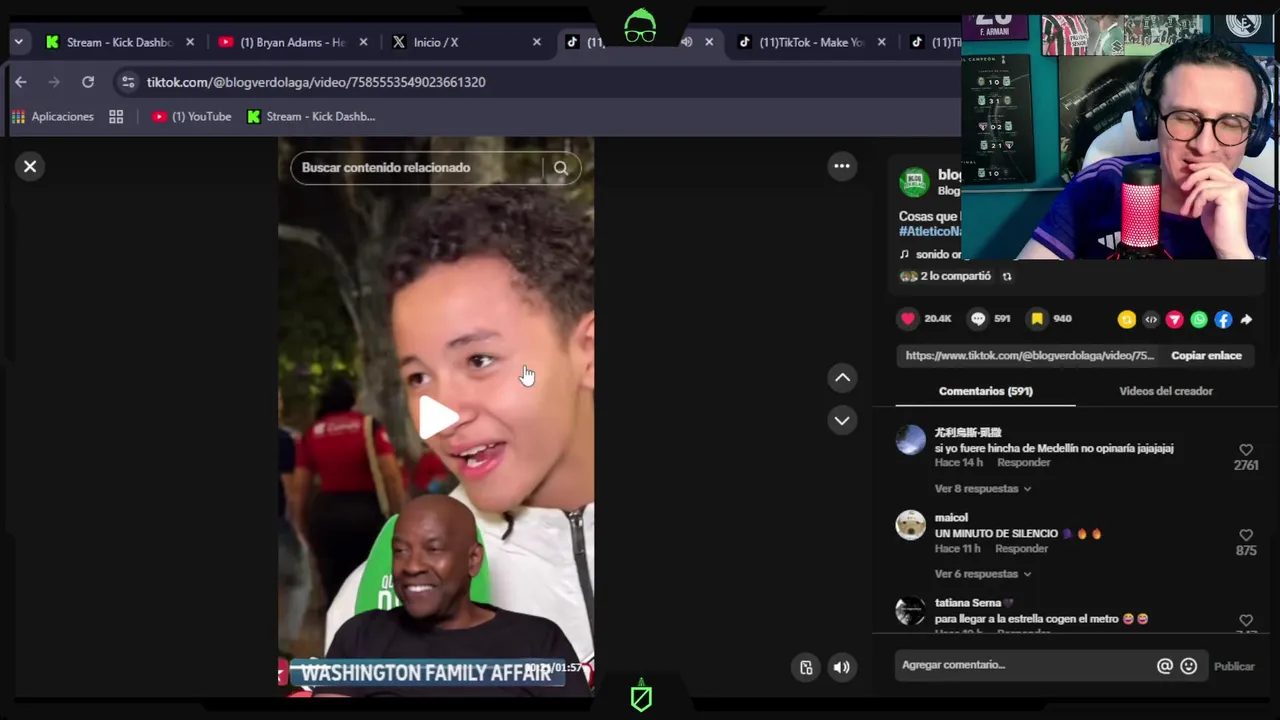
Task: Click the site info icon in address bar
Action: (x=127, y=82)
